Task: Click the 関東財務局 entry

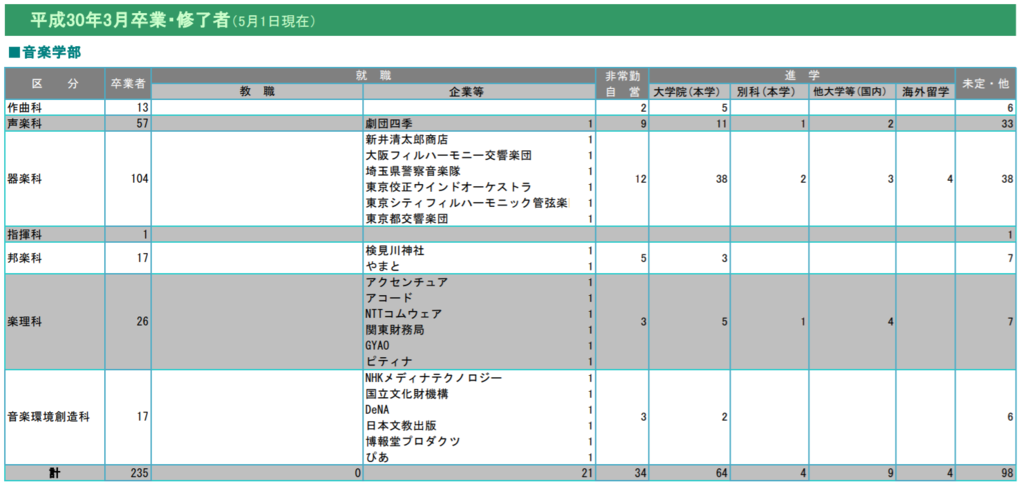Action: [x=395, y=330]
